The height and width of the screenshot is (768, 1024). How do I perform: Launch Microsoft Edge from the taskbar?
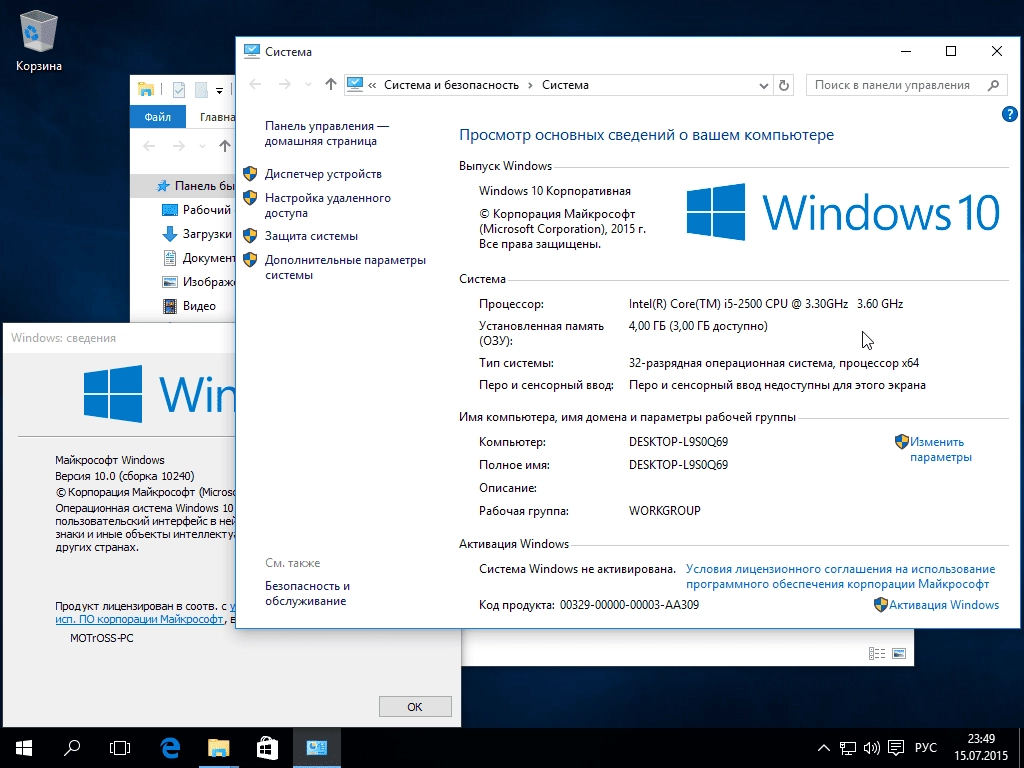coord(170,748)
